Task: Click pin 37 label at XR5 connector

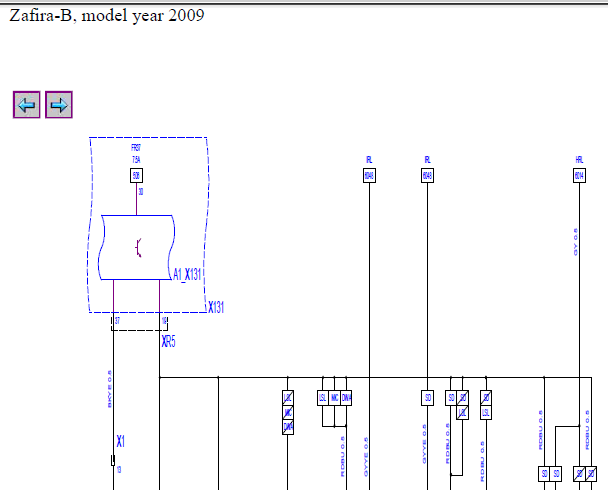Action: point(117,321)
